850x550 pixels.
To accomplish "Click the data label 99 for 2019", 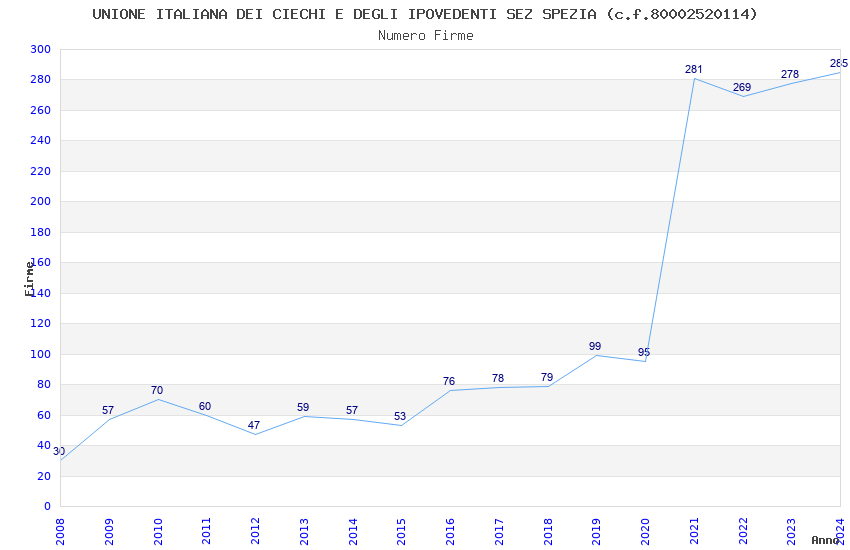I will [x=595, y=346].
